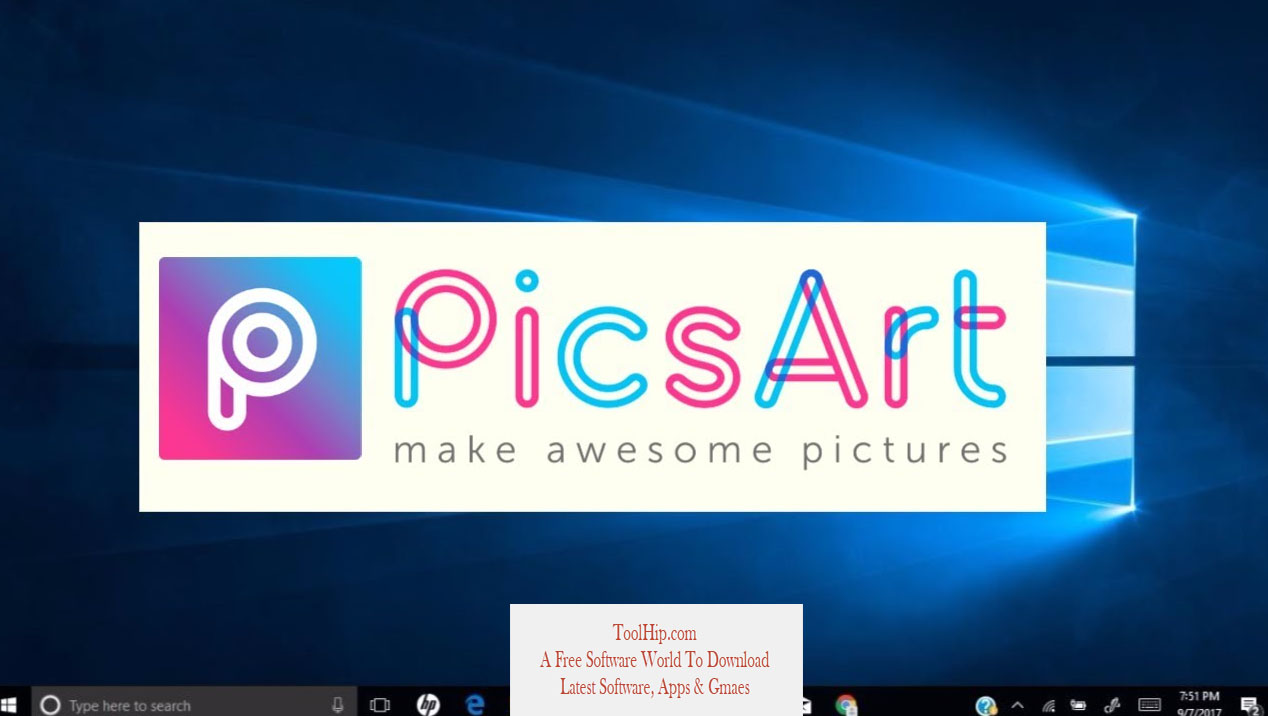Open the Windows Start menu
This screenshot has height=716, width=1268.
pos(9,705)
